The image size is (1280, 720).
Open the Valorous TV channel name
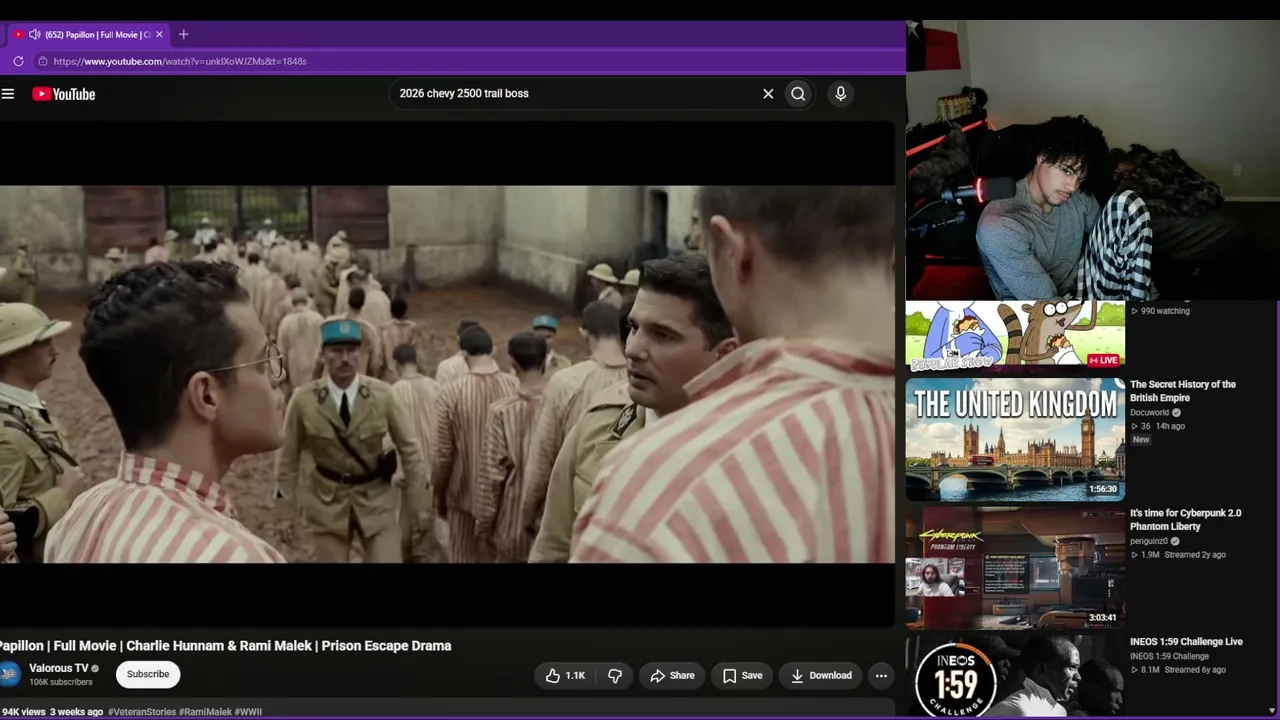(x=59, y=668)
